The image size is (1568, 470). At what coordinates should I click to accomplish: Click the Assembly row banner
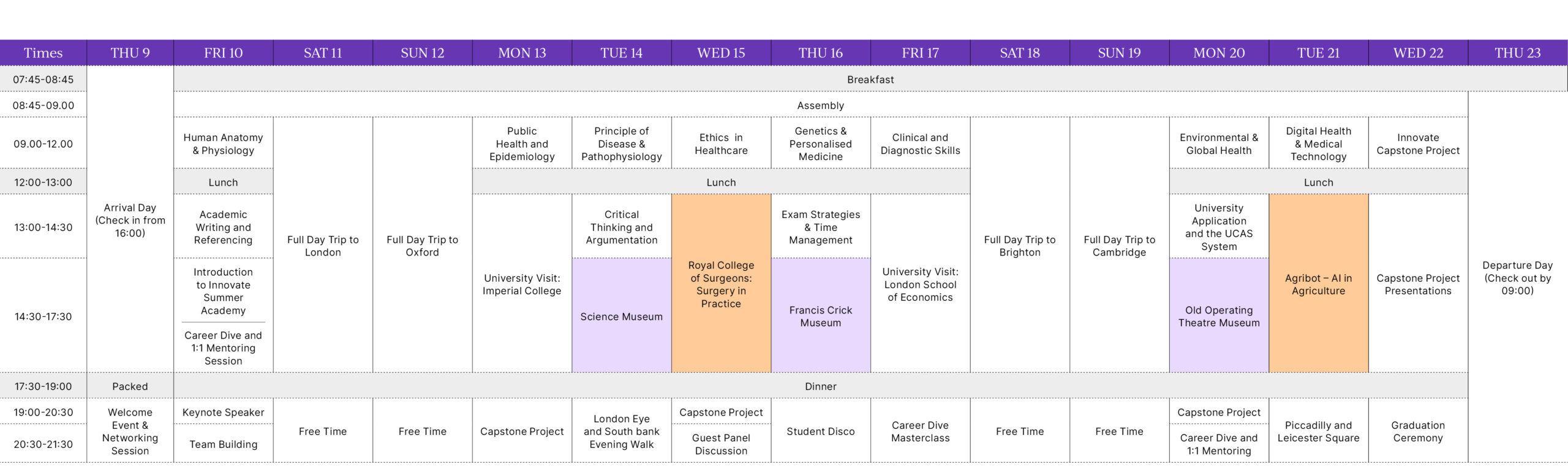[x=820, y=105]
